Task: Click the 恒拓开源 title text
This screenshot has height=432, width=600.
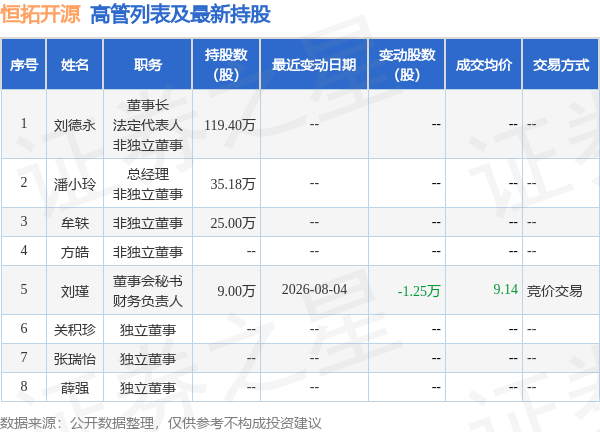Action: pos(40,15)
